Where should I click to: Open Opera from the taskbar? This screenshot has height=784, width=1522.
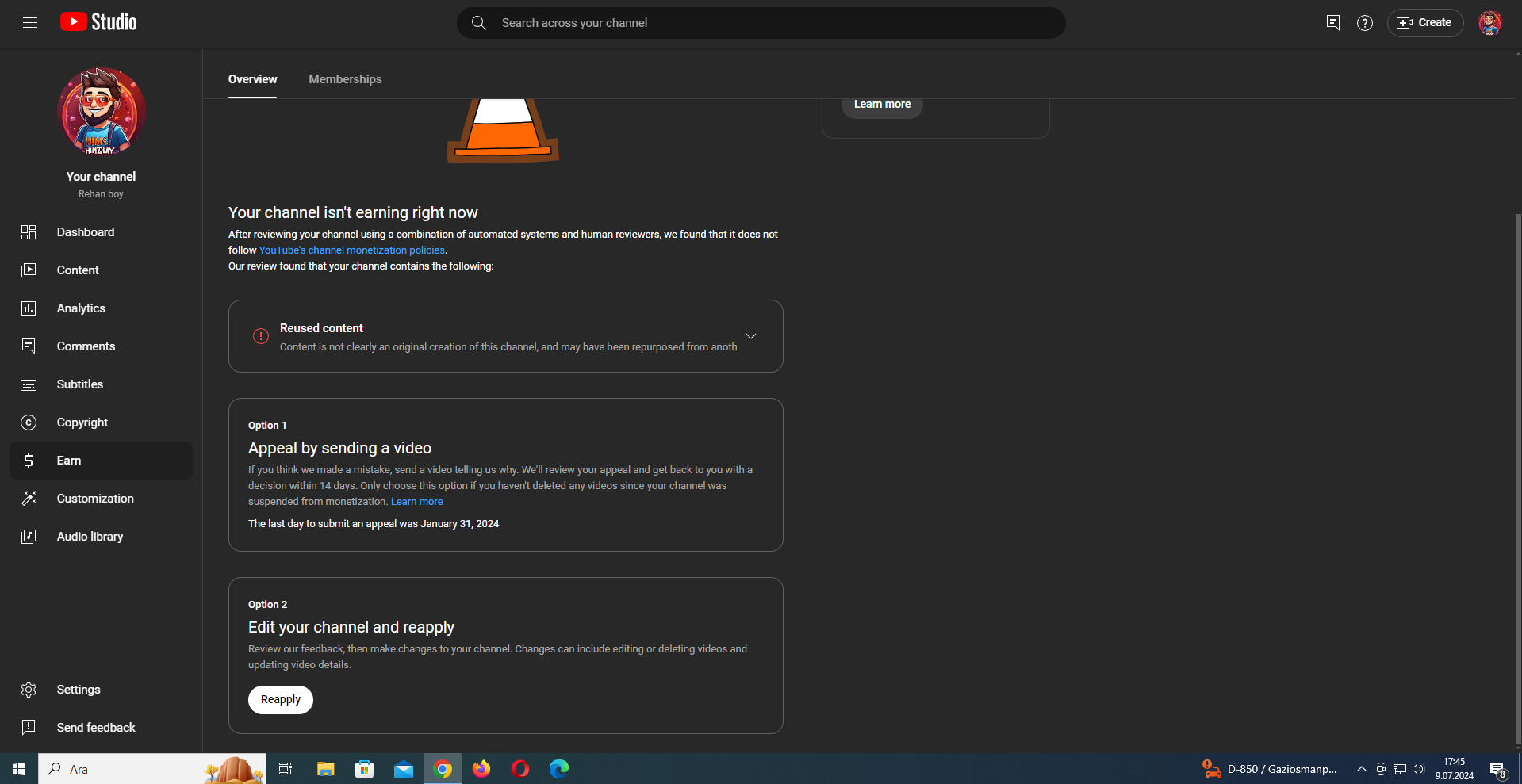tap(520, 769)
